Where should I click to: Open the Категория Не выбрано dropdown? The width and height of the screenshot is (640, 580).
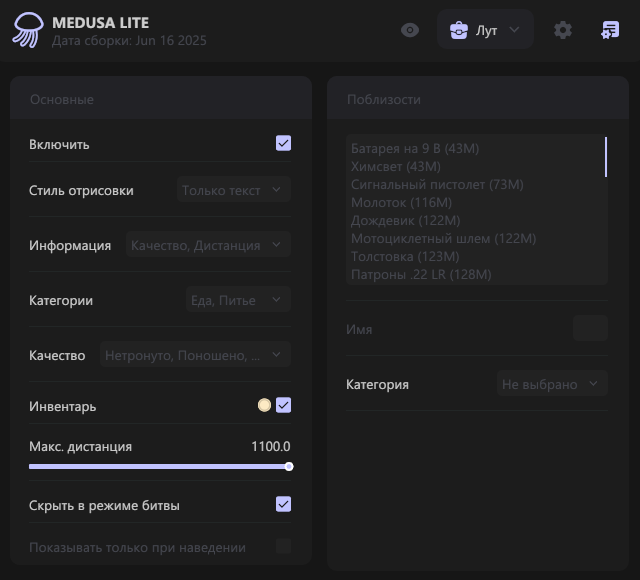552,384
